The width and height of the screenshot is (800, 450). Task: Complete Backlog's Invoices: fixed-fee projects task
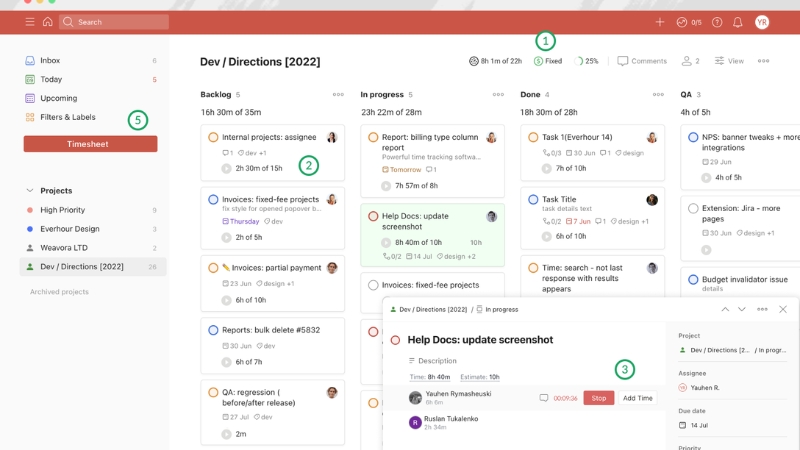point(213,199)
